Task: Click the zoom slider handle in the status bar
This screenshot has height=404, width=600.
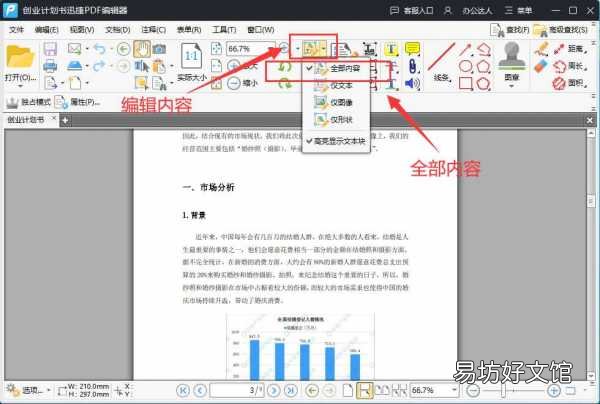Action: point(504,390)
